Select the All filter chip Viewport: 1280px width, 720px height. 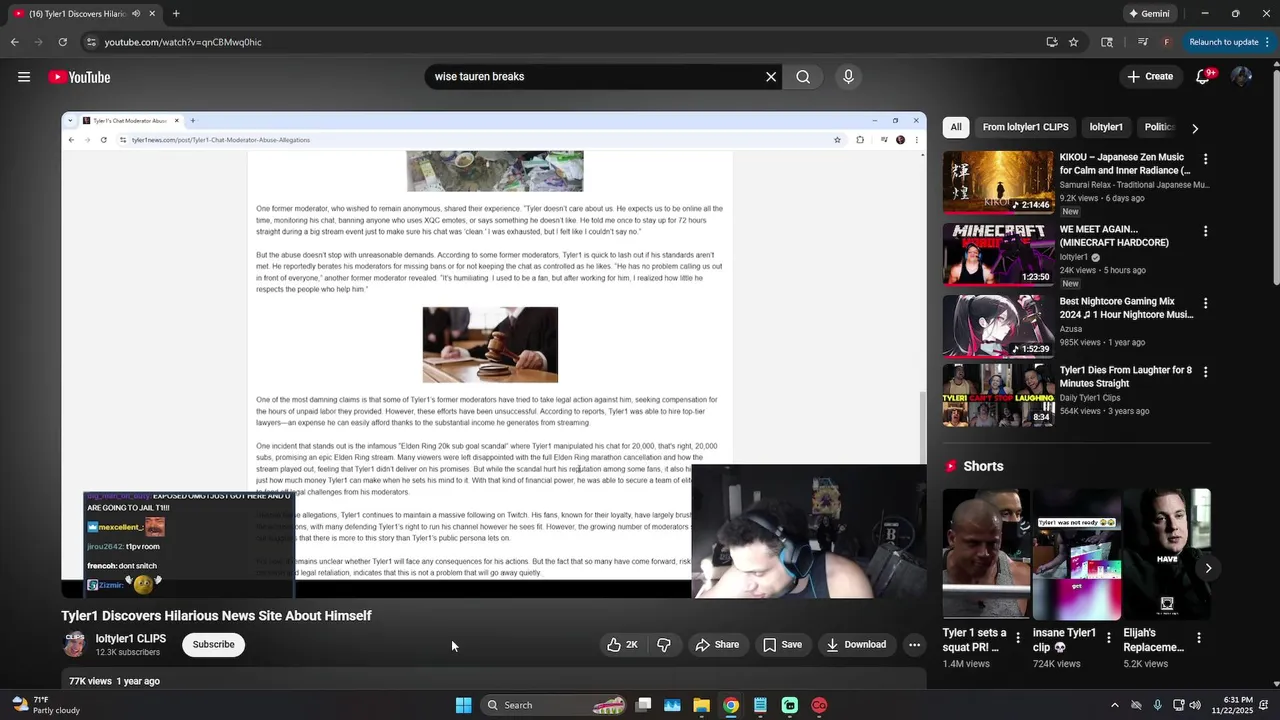click(956, 127)
